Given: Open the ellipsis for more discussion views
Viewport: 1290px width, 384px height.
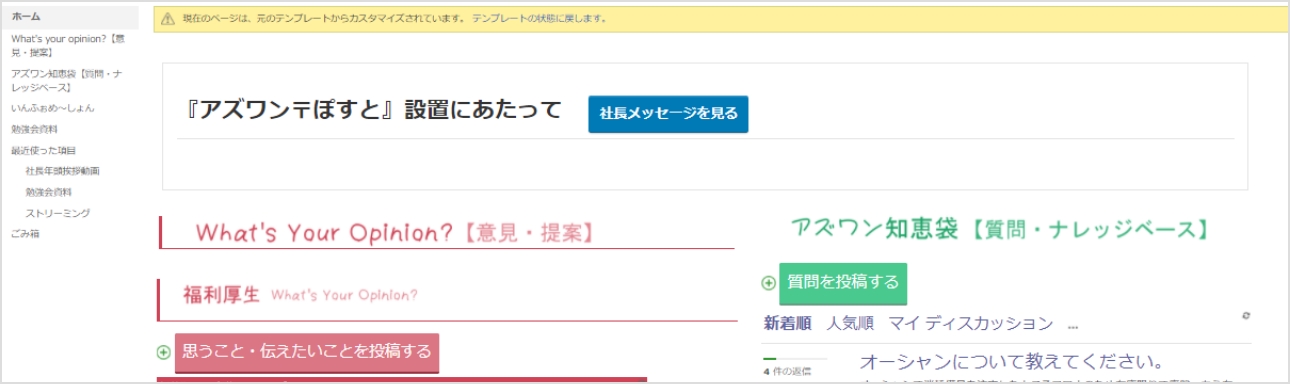Looking at the screenshot, I should click(1073, 325).
